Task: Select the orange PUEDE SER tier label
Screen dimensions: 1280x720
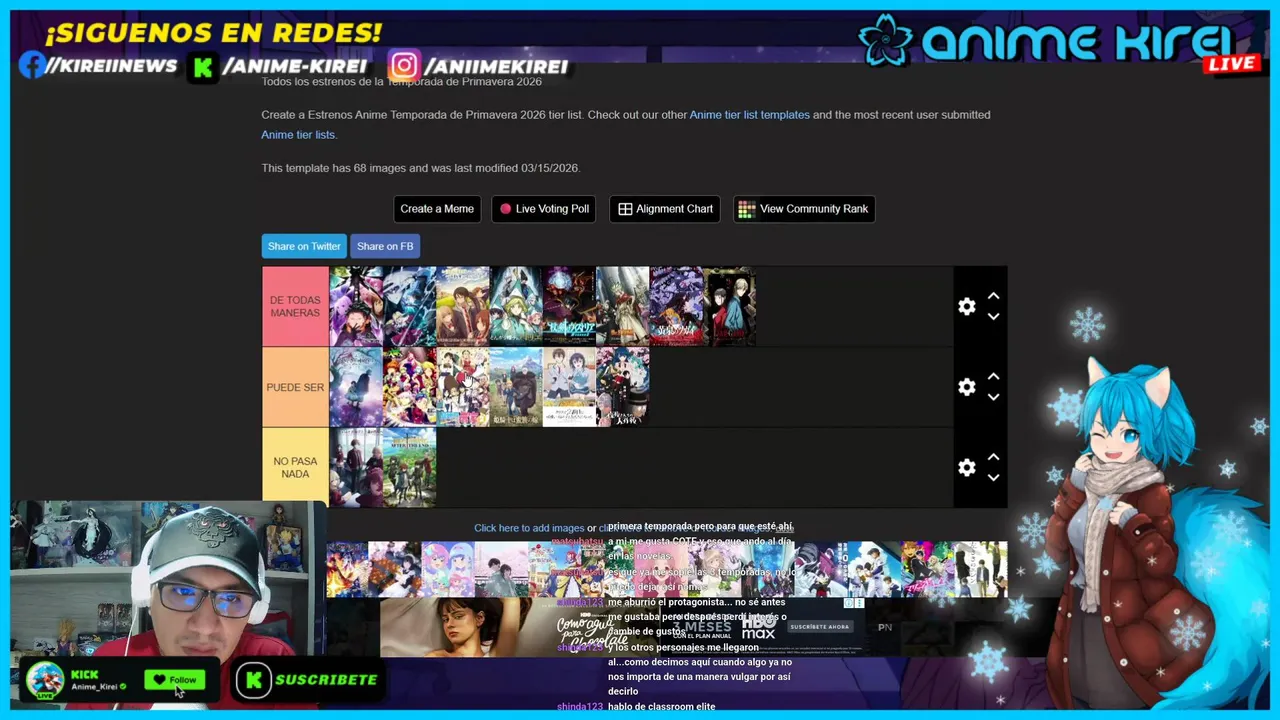Action: (x=295, y=387)
